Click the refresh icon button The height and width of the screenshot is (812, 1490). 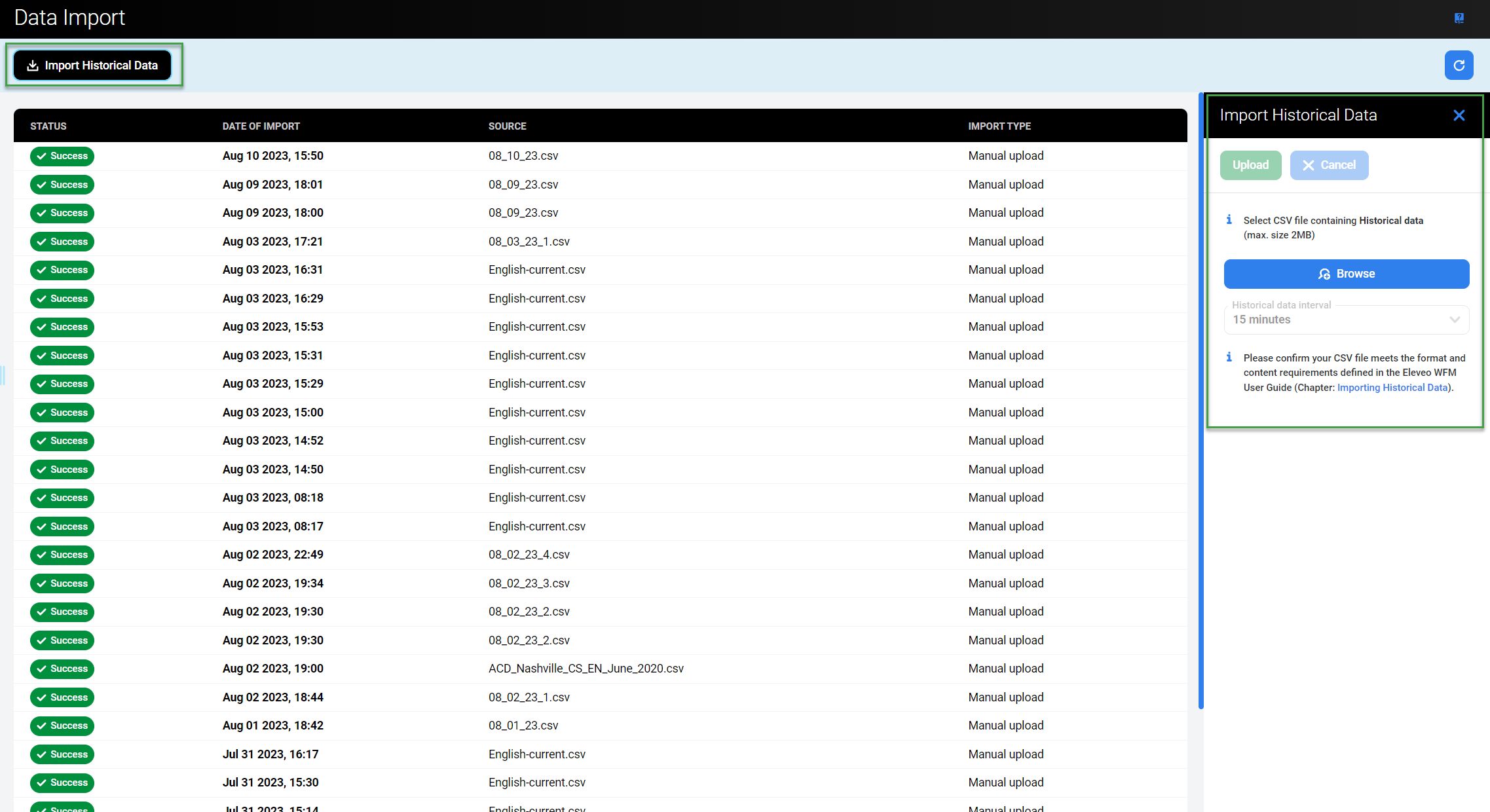(x=1459, y=65)
